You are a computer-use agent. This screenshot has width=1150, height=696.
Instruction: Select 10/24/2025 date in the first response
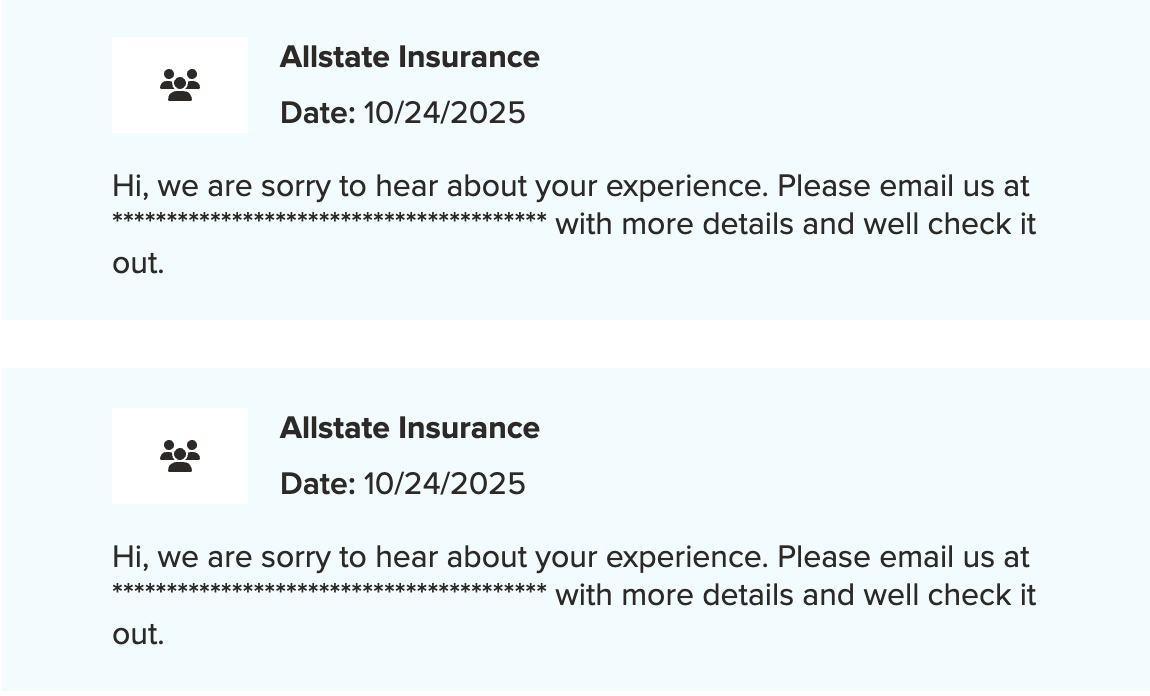pyautogui.click(x=444, y=113)
